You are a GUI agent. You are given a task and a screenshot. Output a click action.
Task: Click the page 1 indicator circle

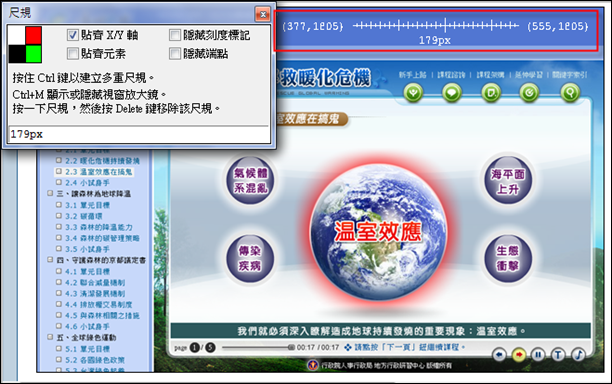pyautogui.click(x=195, y=347)
